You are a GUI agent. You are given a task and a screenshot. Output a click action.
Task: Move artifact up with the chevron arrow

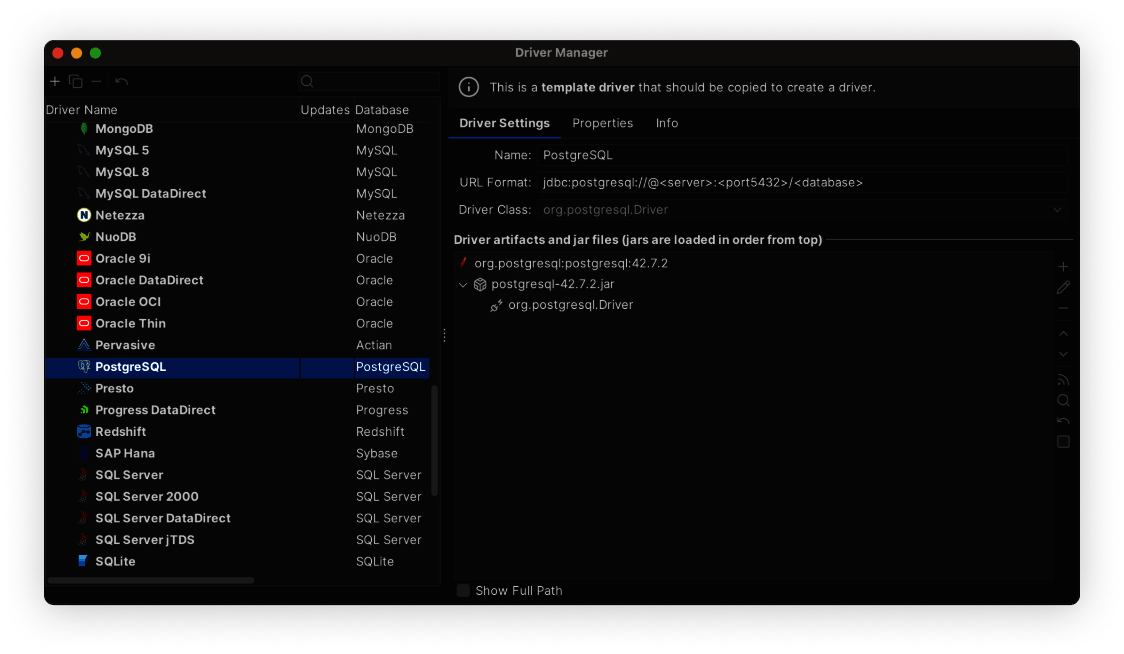1063,333
